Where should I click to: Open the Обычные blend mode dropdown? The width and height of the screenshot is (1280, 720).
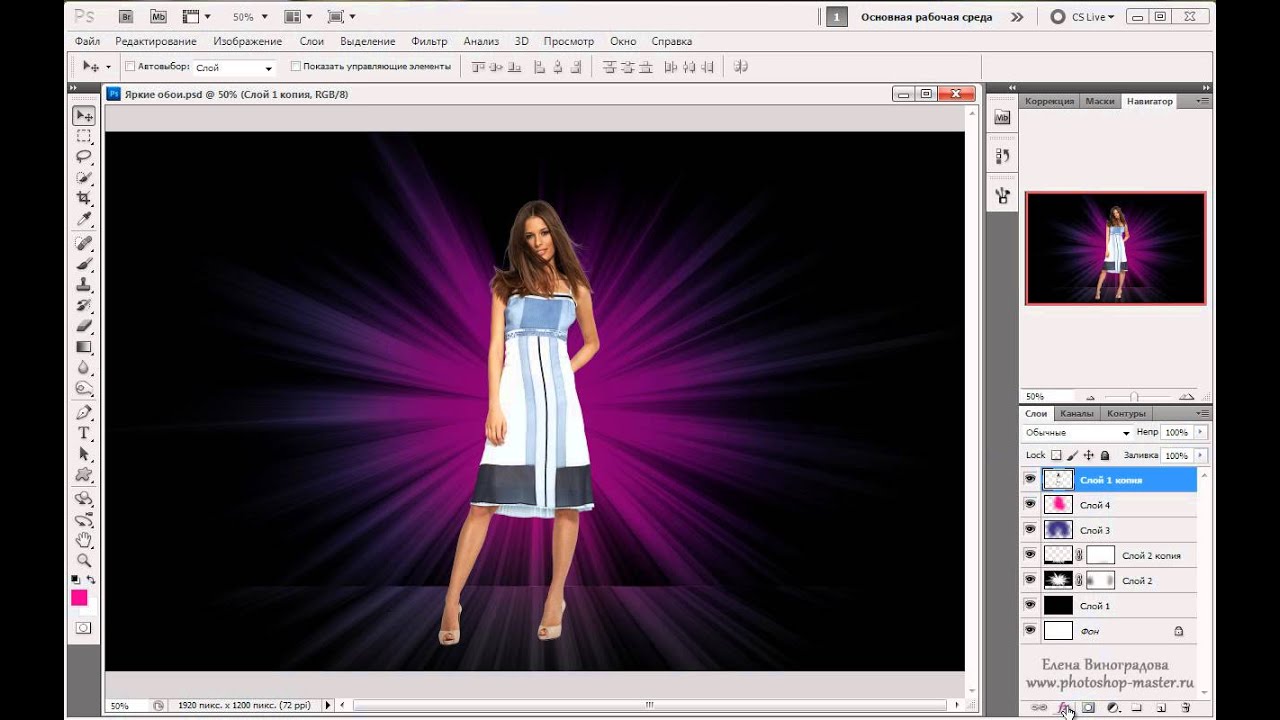pyautogui.click(x=1078, y=433)
